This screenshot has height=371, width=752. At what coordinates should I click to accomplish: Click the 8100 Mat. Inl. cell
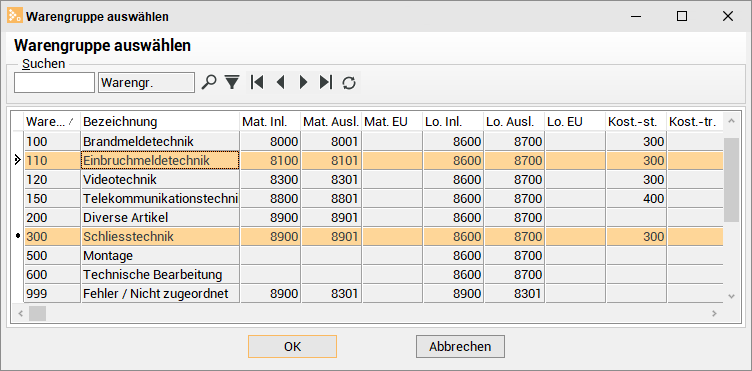270,160
